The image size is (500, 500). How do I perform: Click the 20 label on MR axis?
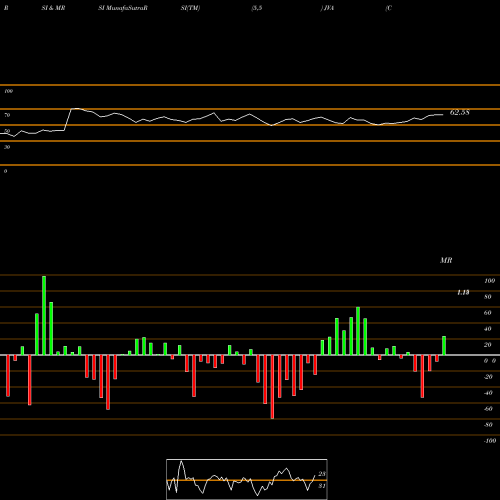click(488, 345)
